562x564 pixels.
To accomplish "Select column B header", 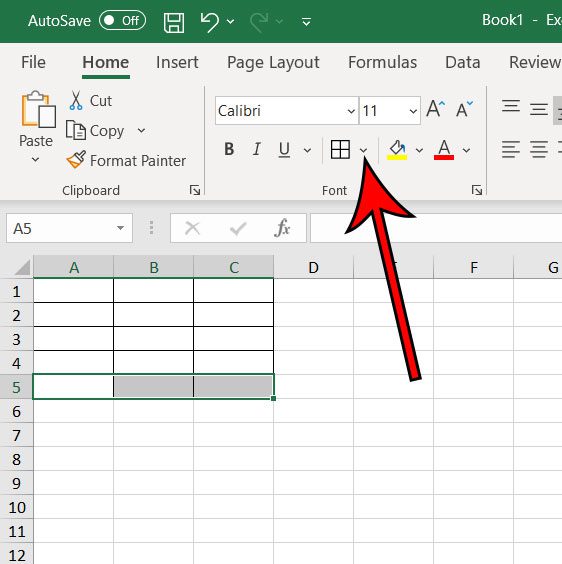I will (154, 267).
